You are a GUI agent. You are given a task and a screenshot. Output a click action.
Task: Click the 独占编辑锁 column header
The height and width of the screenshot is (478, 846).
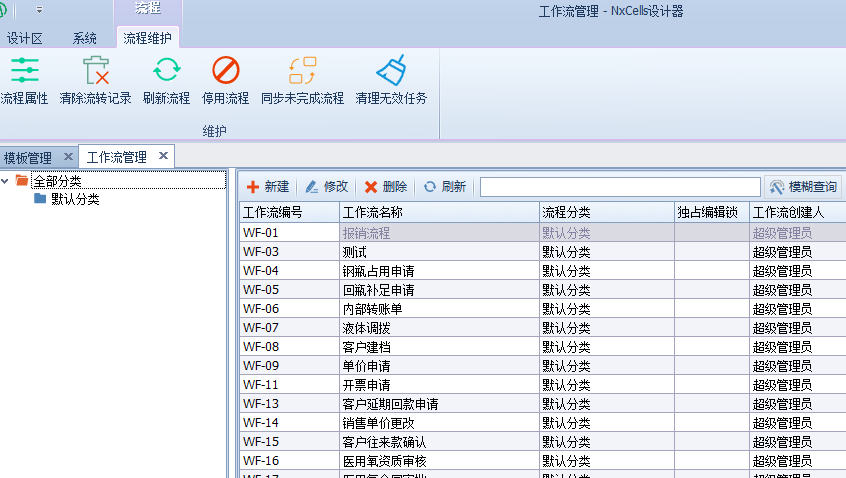[x=712, y=213]
